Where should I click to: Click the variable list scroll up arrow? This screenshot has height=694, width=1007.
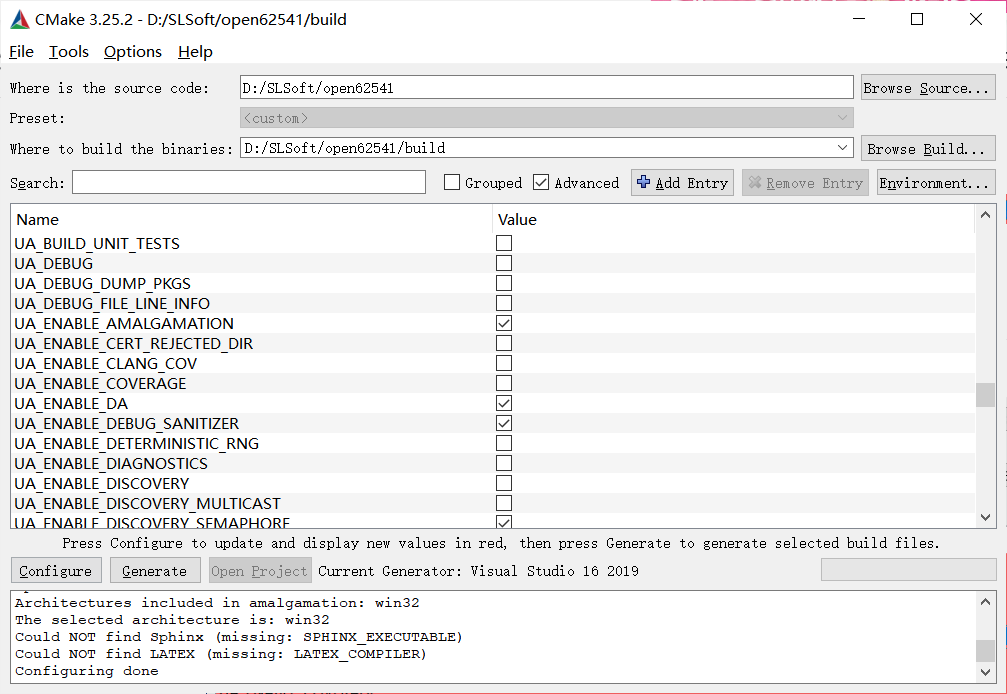click(x=985, y=216)
